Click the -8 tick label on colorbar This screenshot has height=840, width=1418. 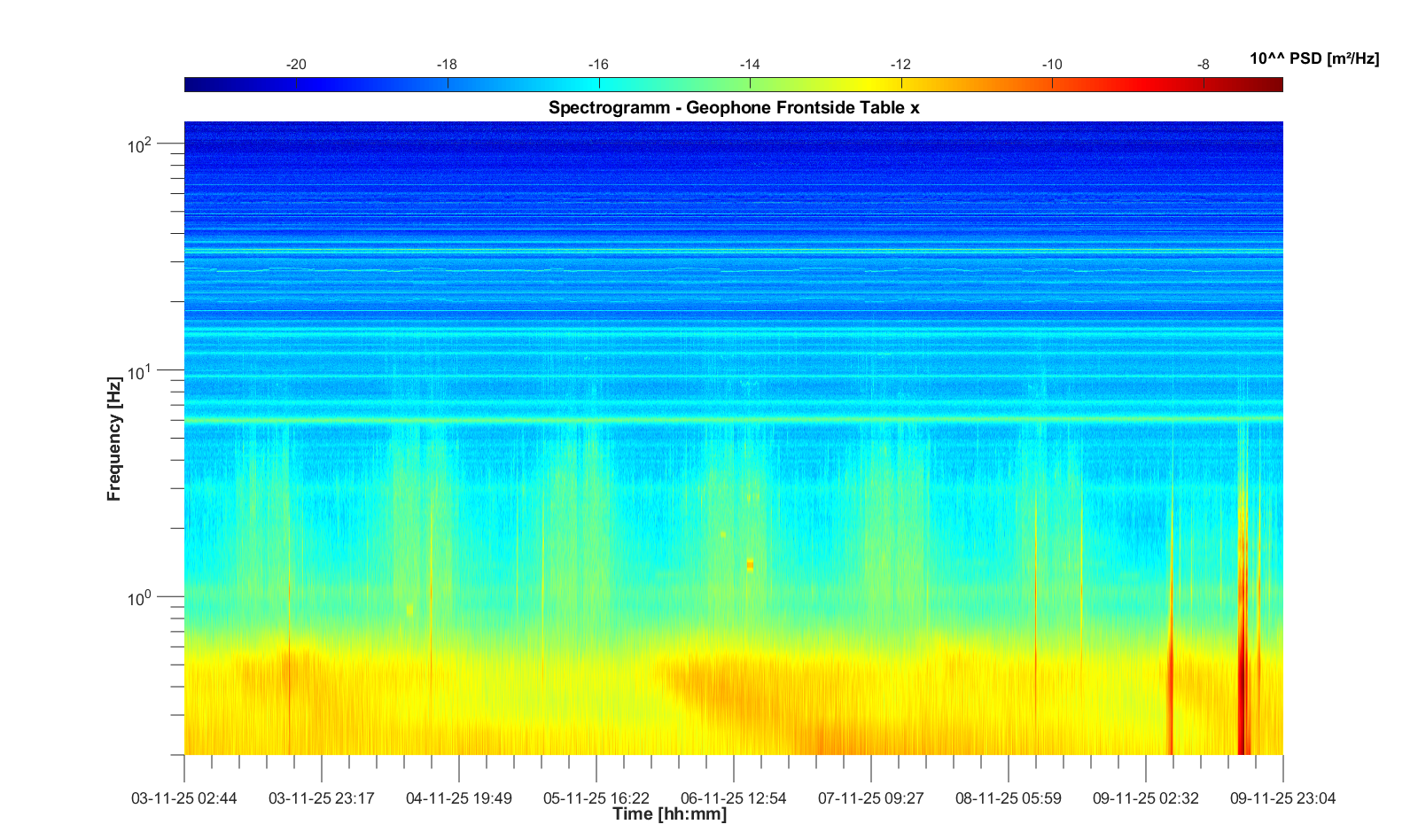coord(1203,65)
